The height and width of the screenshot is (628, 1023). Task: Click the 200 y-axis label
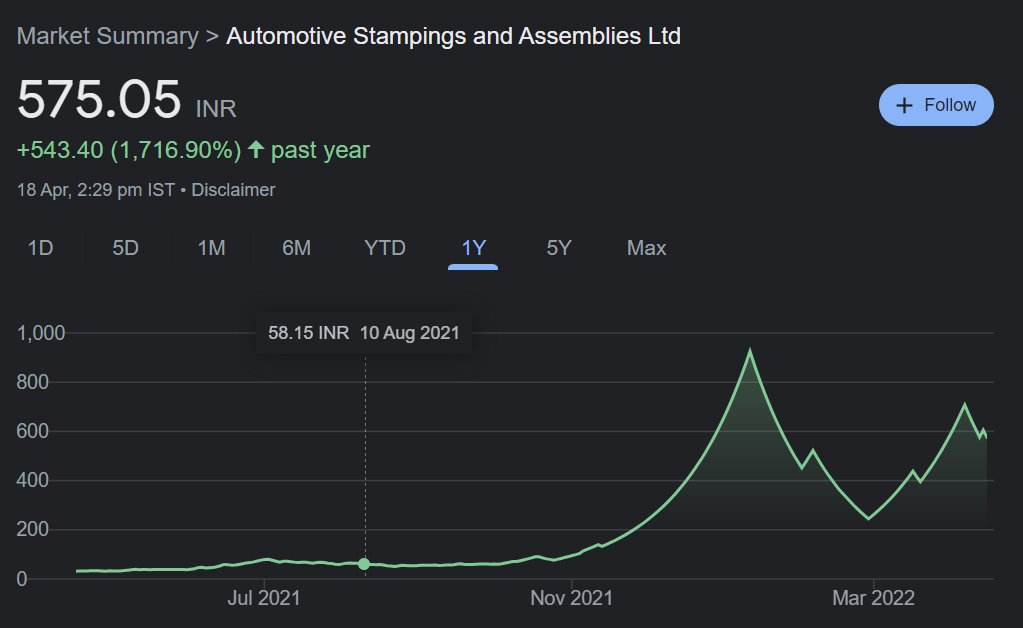pos(33,530)
